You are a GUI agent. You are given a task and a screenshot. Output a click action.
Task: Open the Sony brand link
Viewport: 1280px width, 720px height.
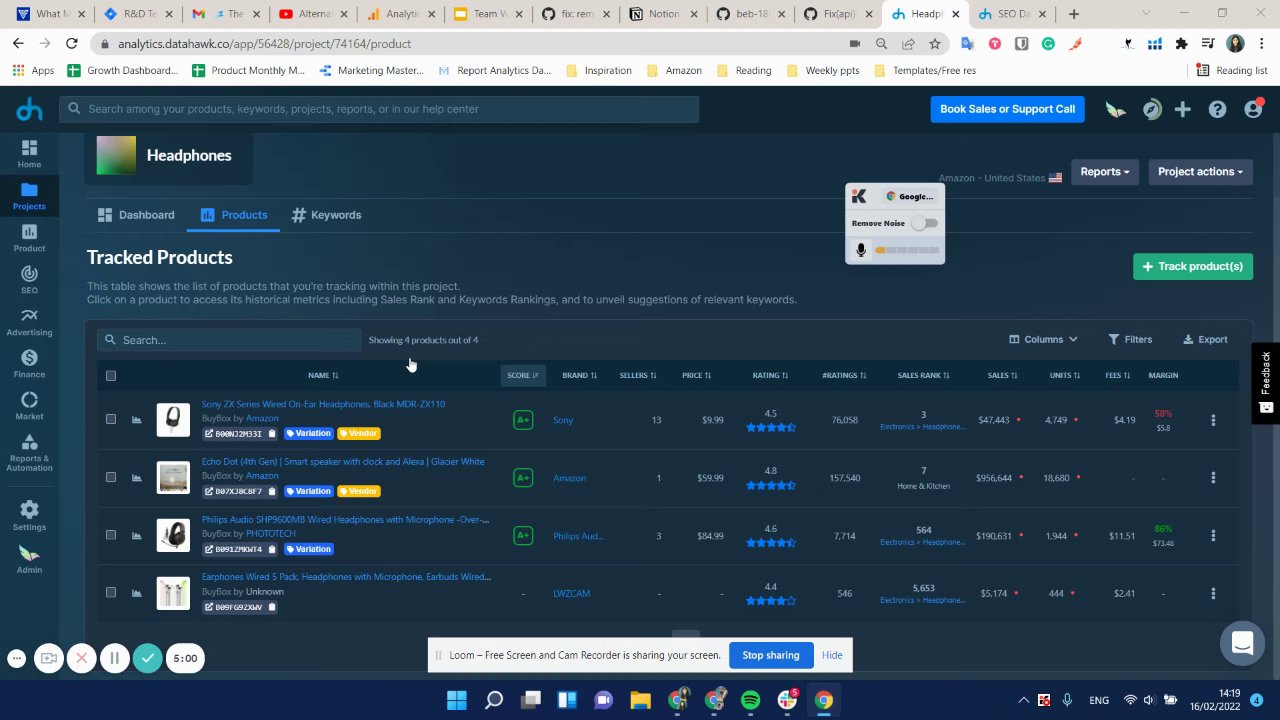(563, 420)
